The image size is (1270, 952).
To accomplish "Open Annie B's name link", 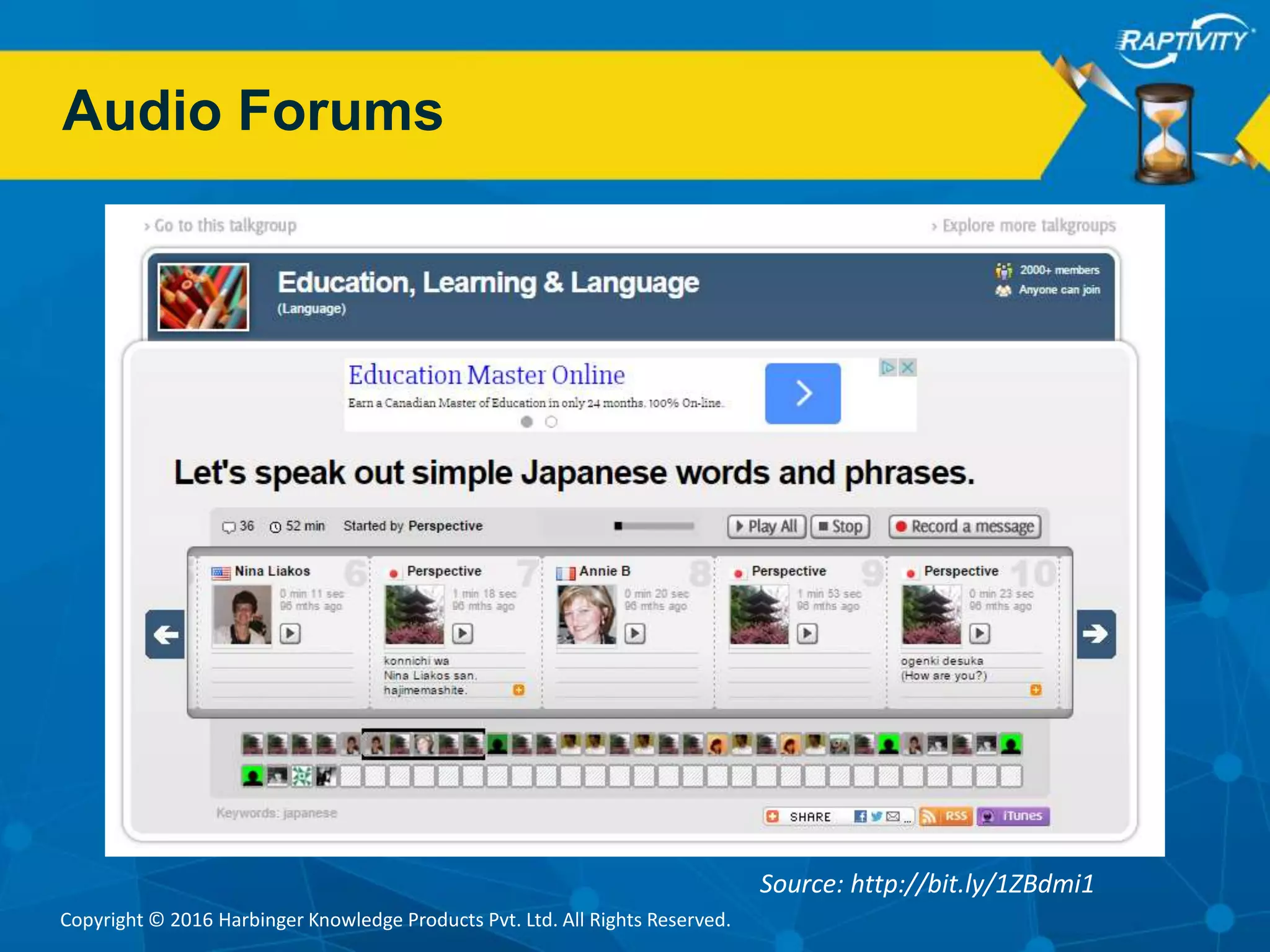I will tap(605, 571).
